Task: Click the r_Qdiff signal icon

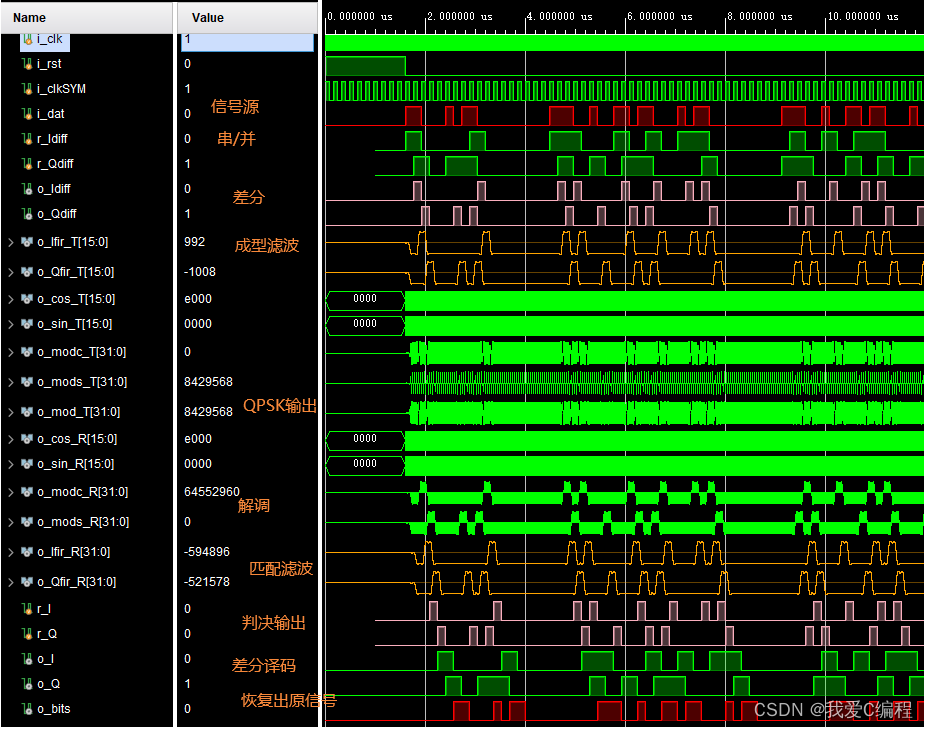Action: (27, 164)
